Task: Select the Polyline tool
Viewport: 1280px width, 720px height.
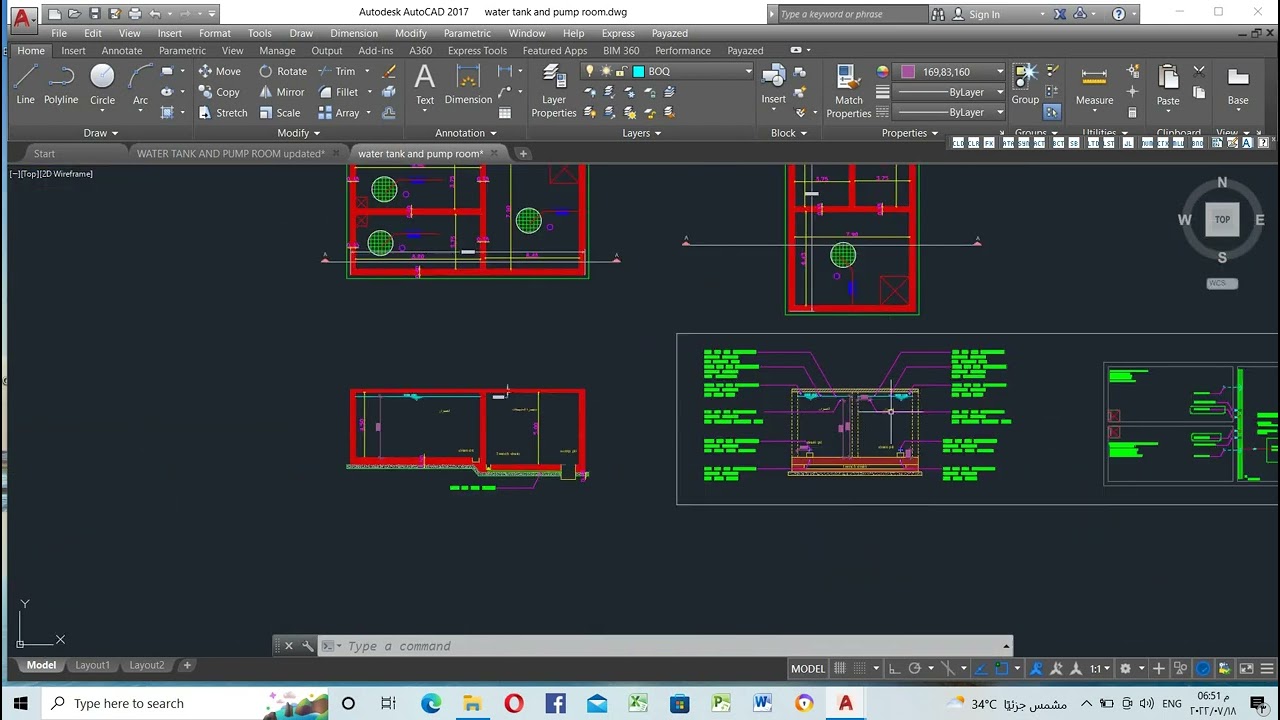Action: [61, 84]
